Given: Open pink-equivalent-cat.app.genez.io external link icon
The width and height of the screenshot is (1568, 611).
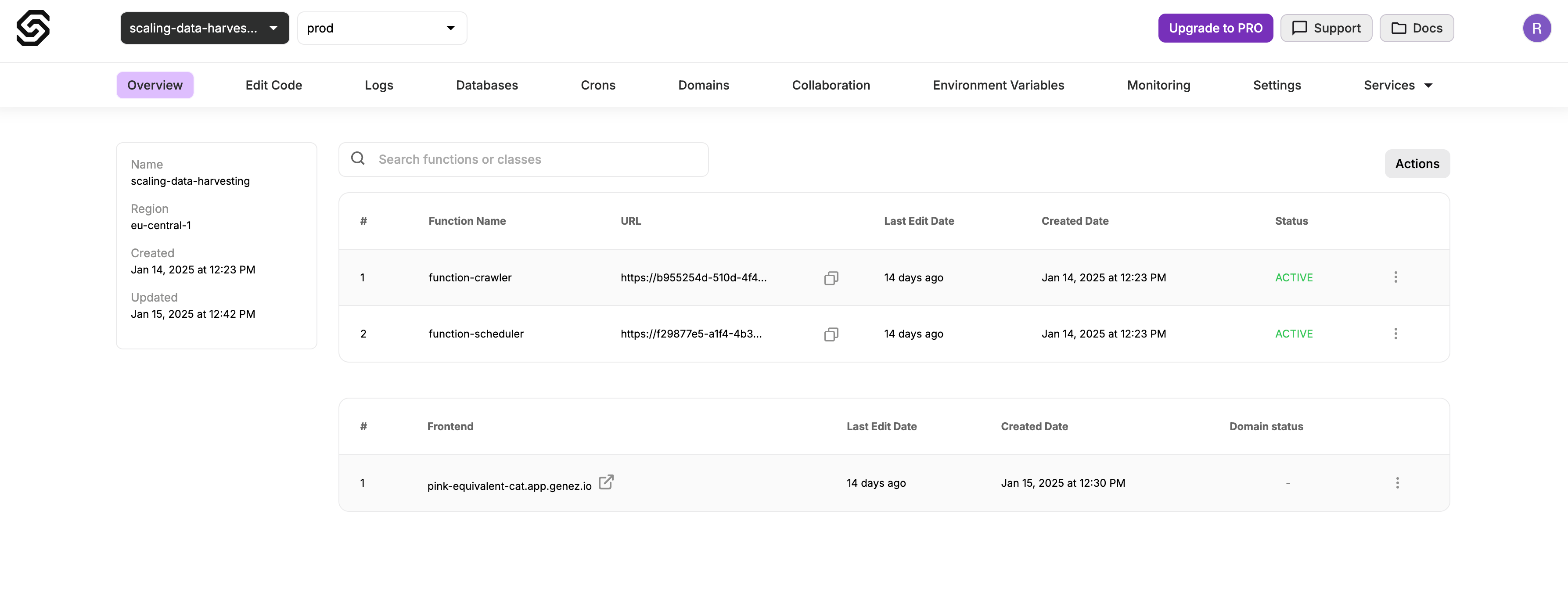Looking at the screenshot, I should coord(606,482).
